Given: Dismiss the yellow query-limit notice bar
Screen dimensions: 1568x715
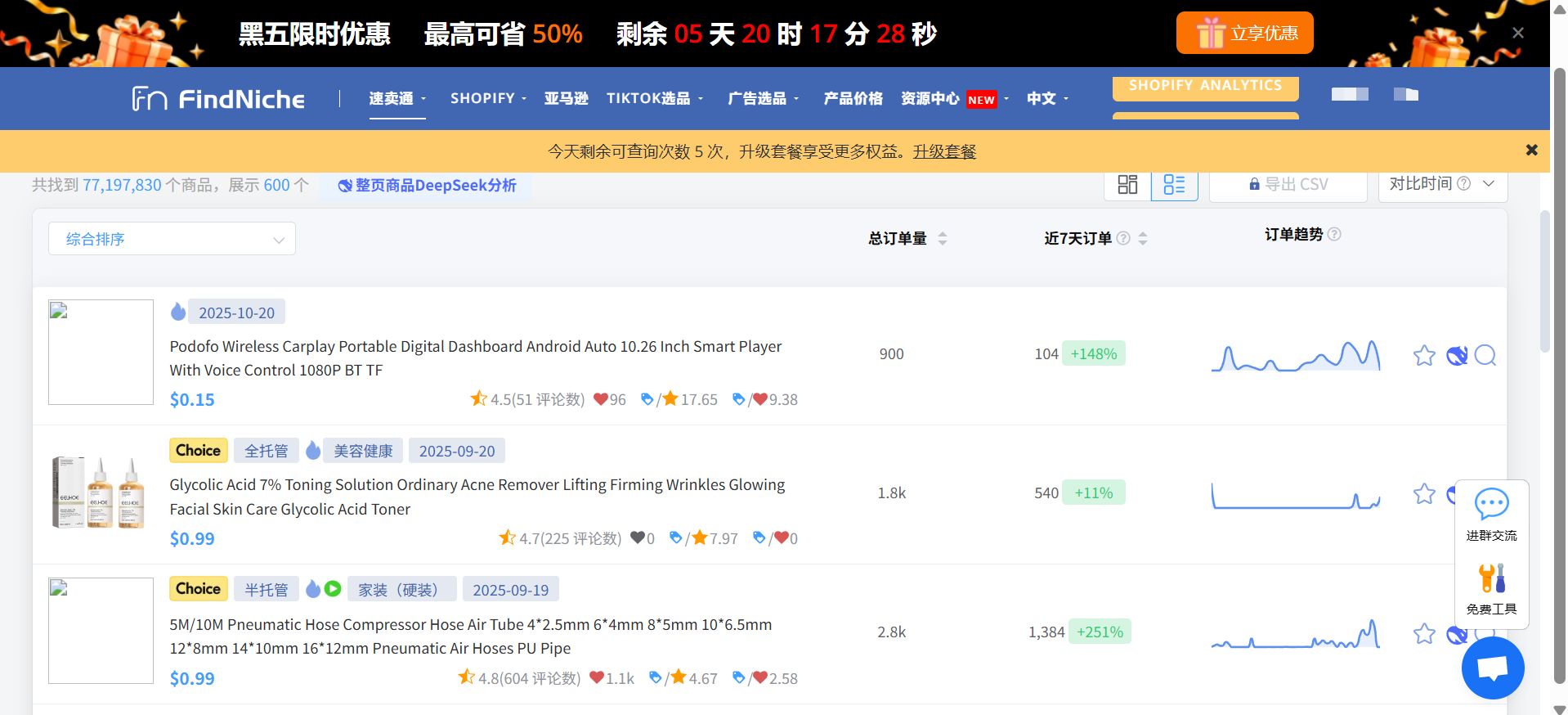Looking at the screenshot, I should coord(1531,151).
